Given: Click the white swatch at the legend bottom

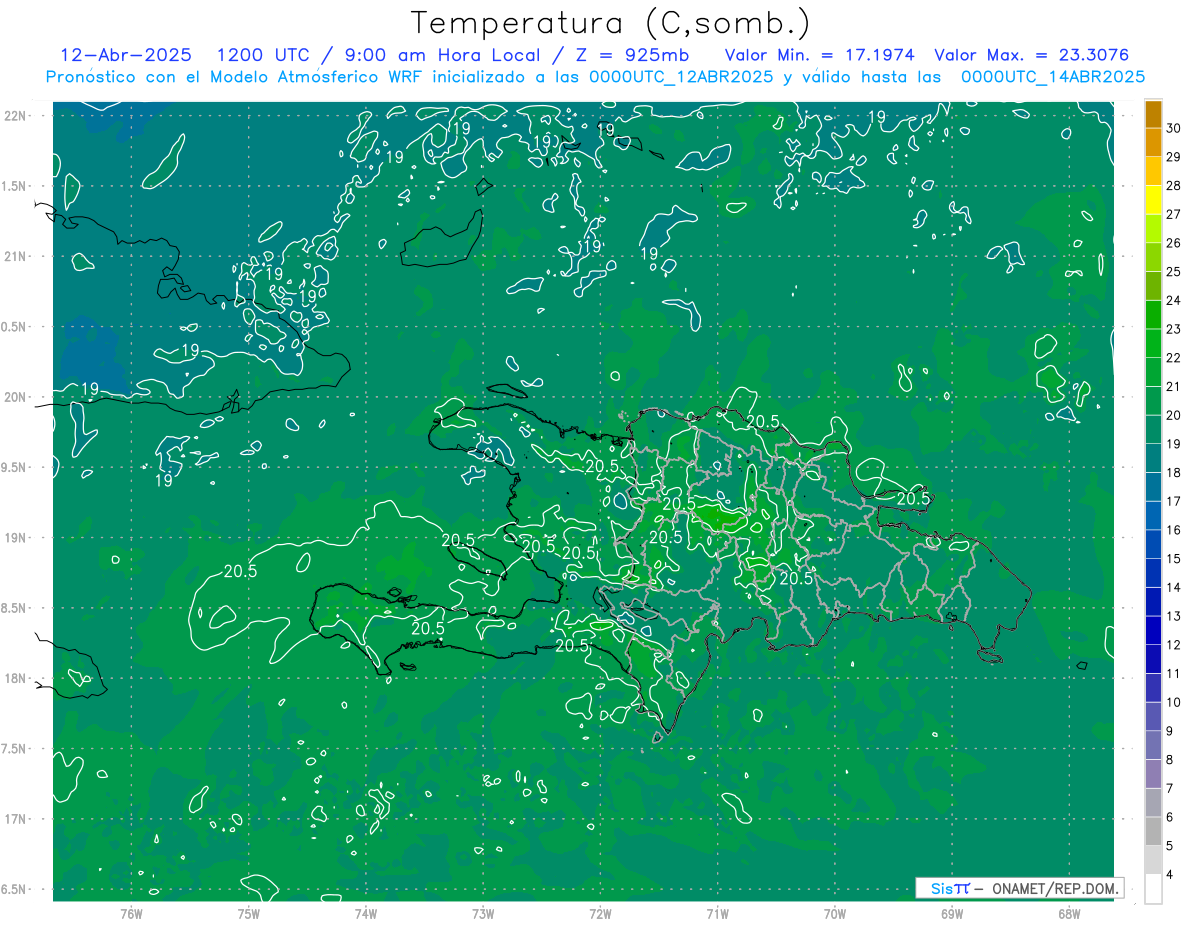Looking at the screenshot, I should (x=1154, y=889).
